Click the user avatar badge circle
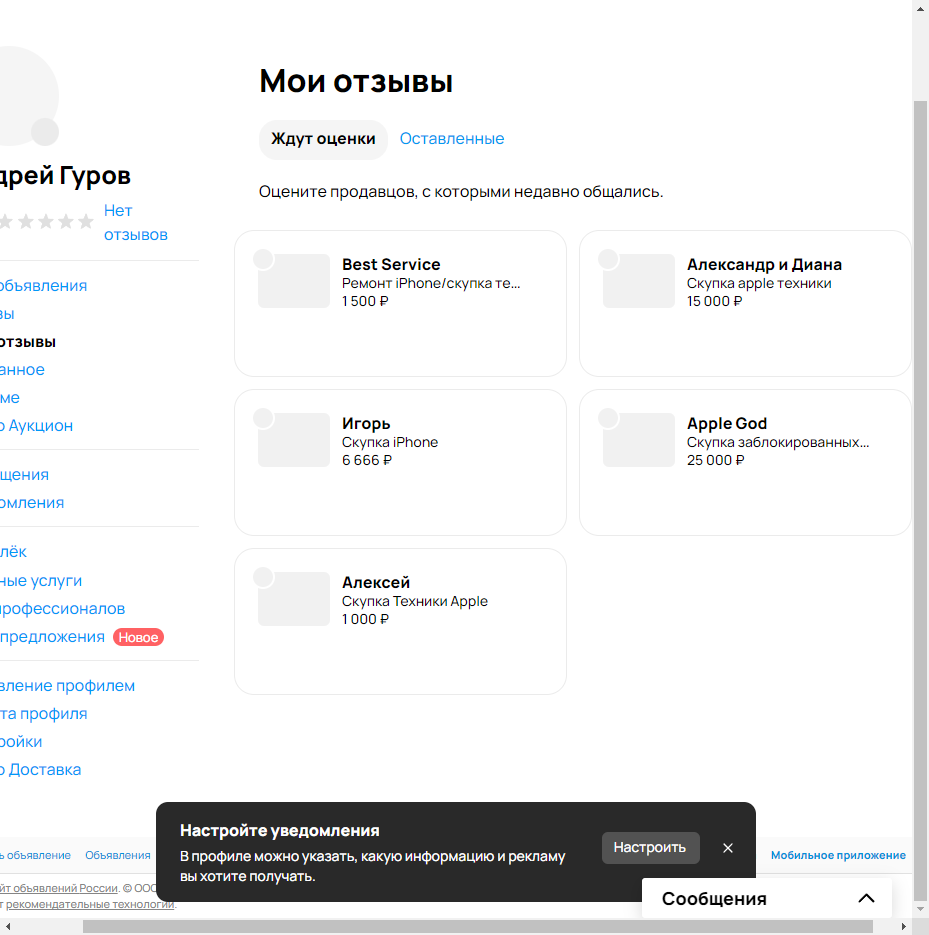This screenshot has width=929, height=935. pyautogui.click(x=45, y=132)
